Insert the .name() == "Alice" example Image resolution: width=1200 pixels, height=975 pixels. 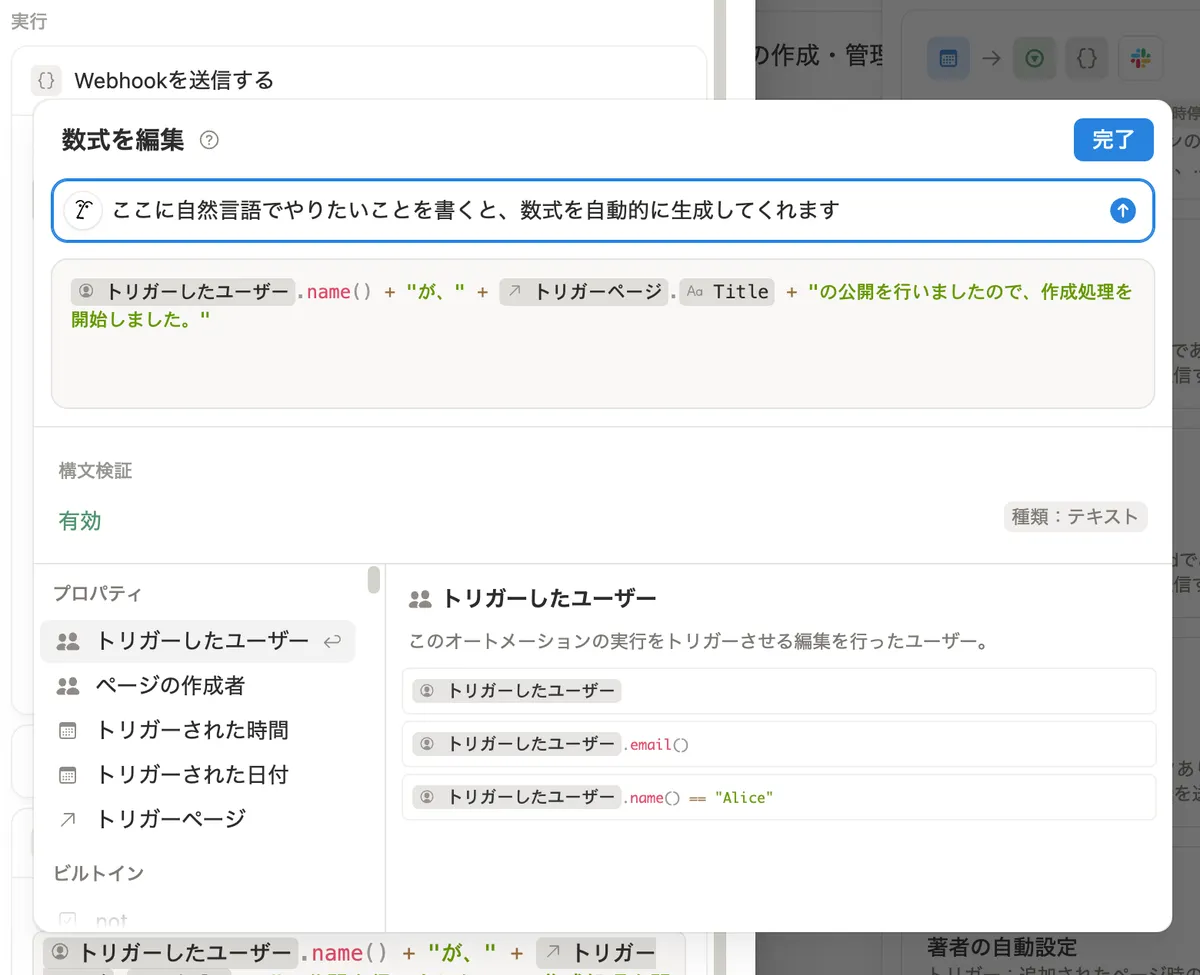[778, 797]
